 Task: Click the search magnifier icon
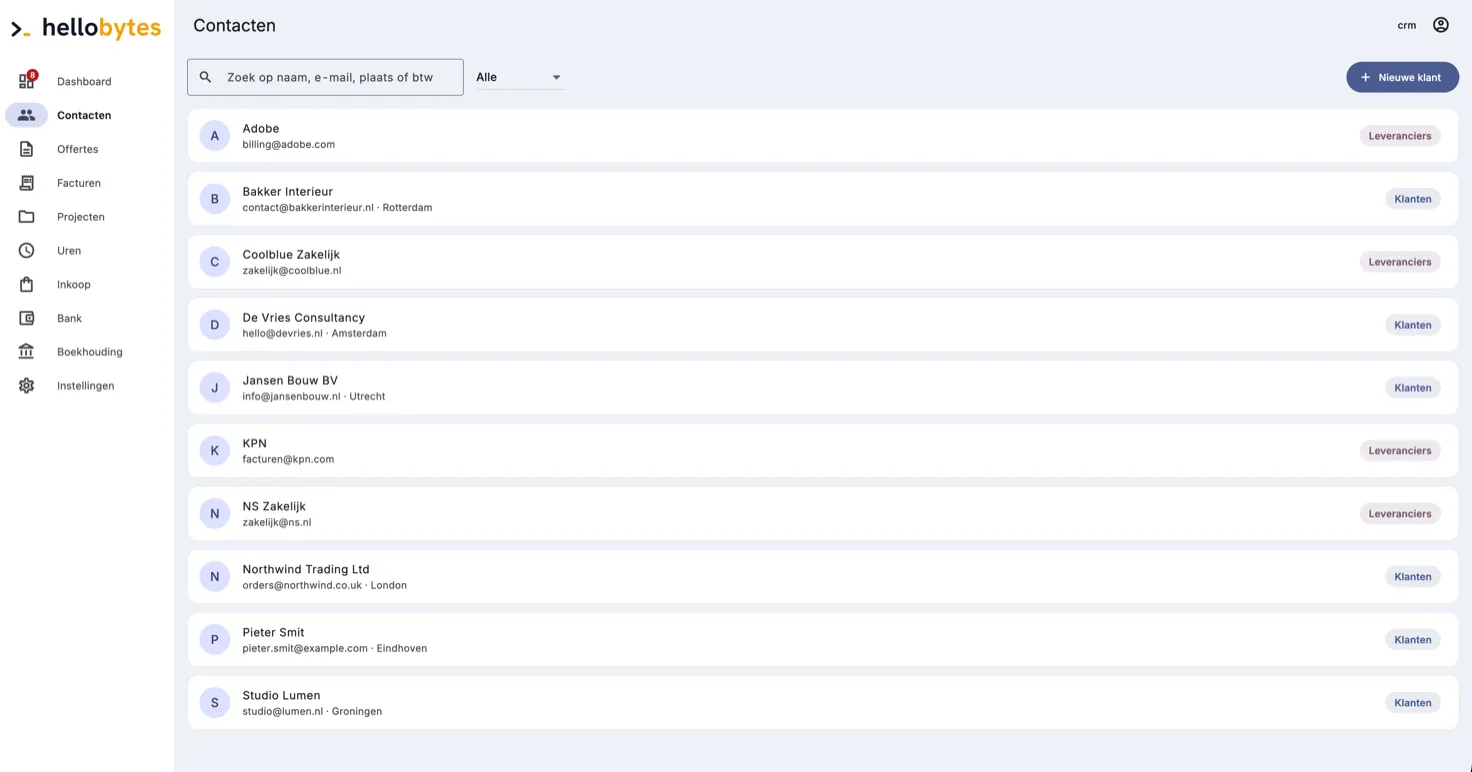tap(206, 77)
